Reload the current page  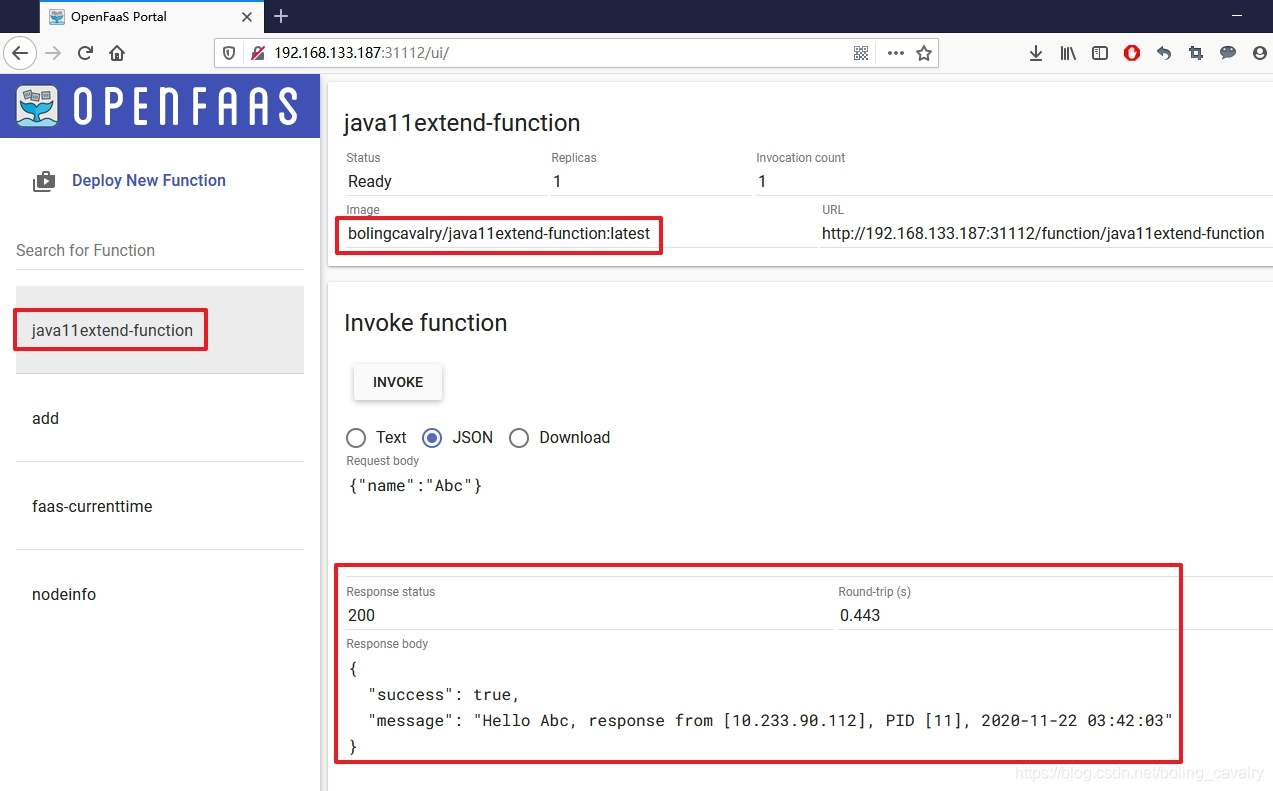tap(85, 53)
